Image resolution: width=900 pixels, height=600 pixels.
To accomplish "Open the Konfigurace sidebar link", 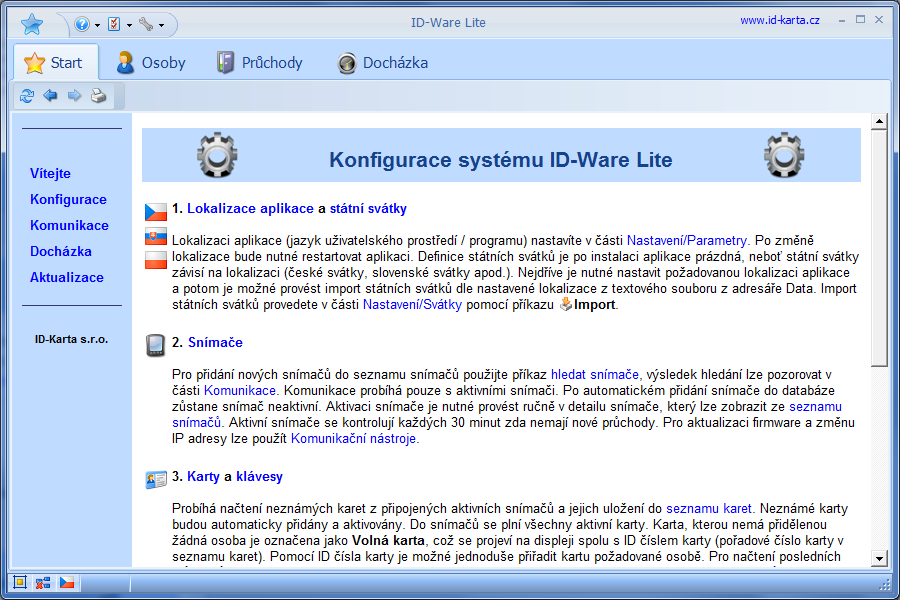I will pos(68,199).
